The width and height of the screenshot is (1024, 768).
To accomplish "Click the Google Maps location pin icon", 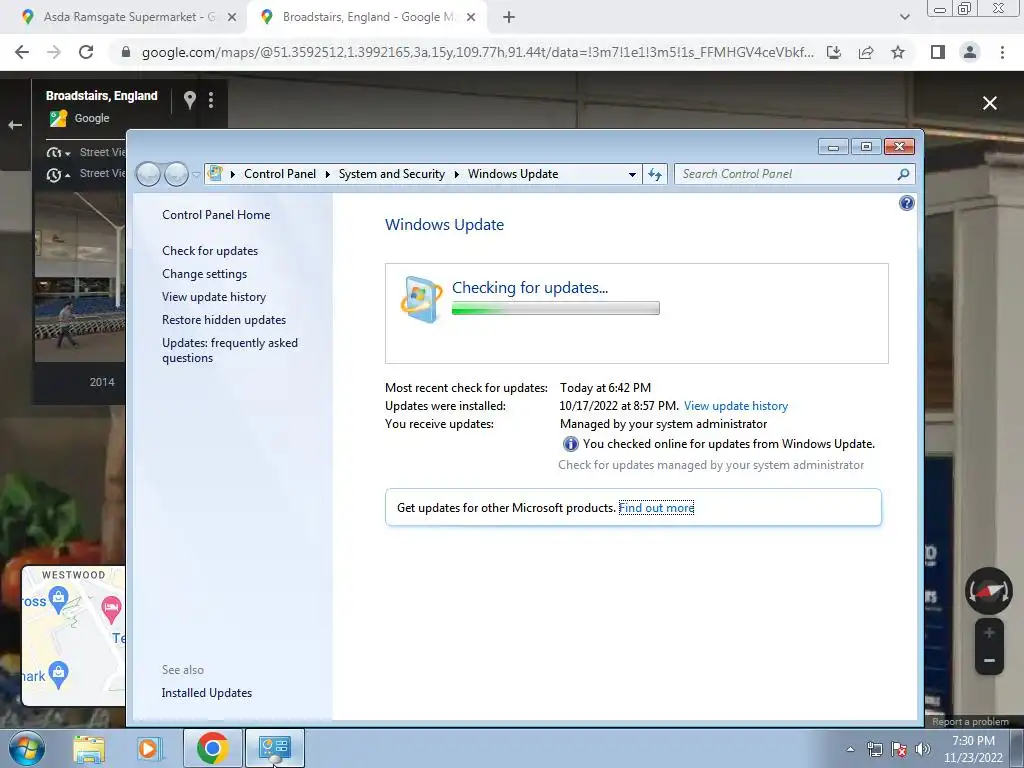I will tap(189, 100).
